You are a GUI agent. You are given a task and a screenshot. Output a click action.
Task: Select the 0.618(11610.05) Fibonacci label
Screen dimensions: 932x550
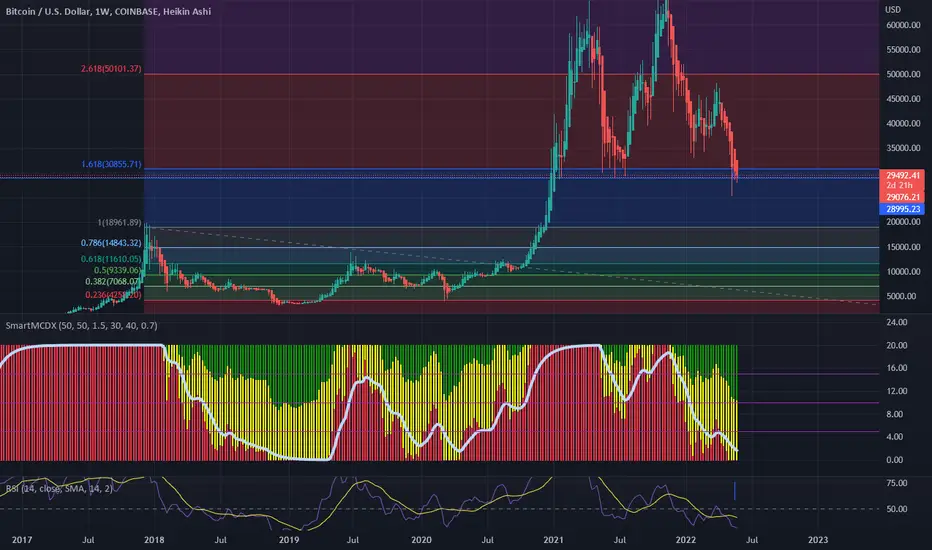tap(111, 259)
